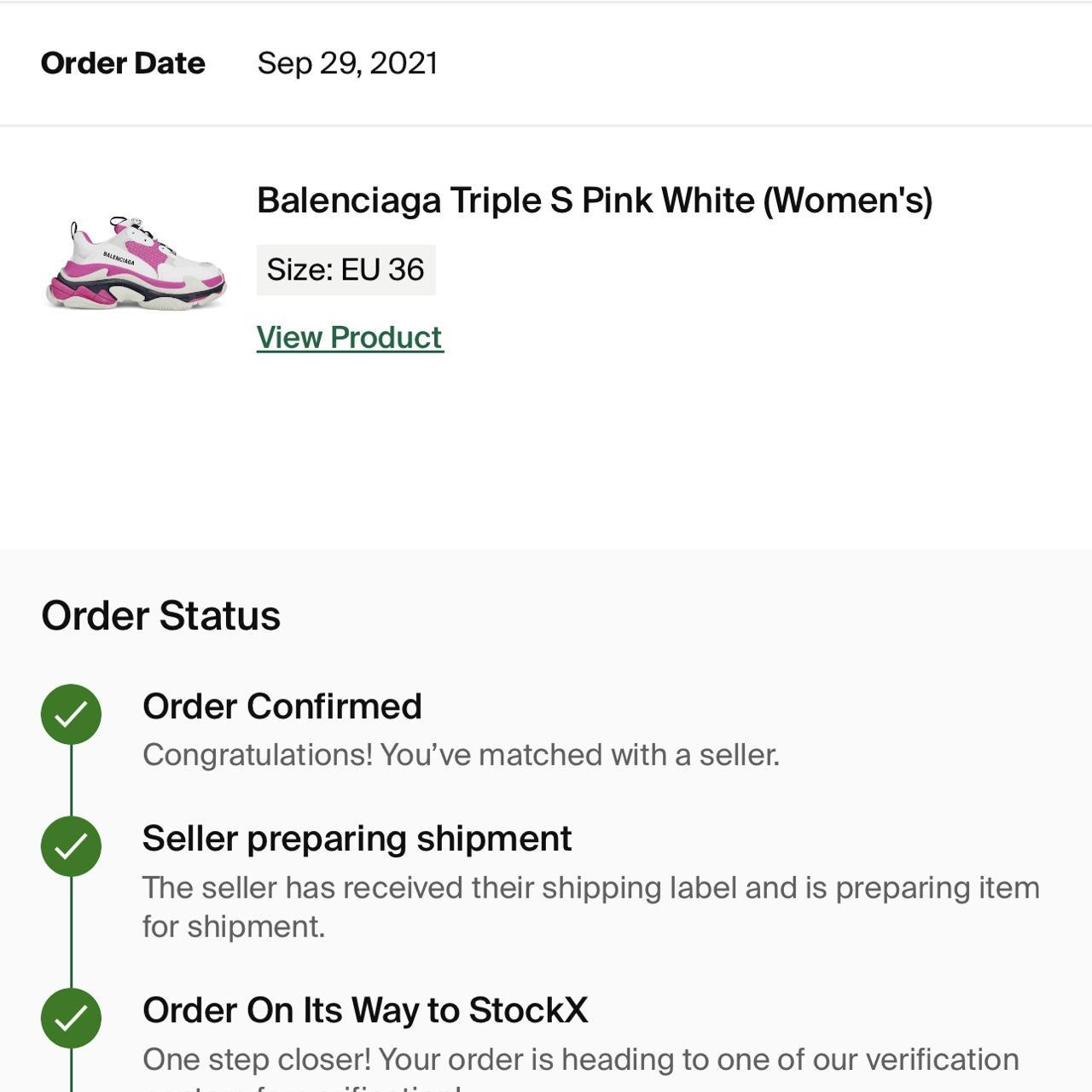This screenshot has height=1092, width=1092.
Task: Click the Order On Its Way to StockX title
Action: click(365, 1010)
